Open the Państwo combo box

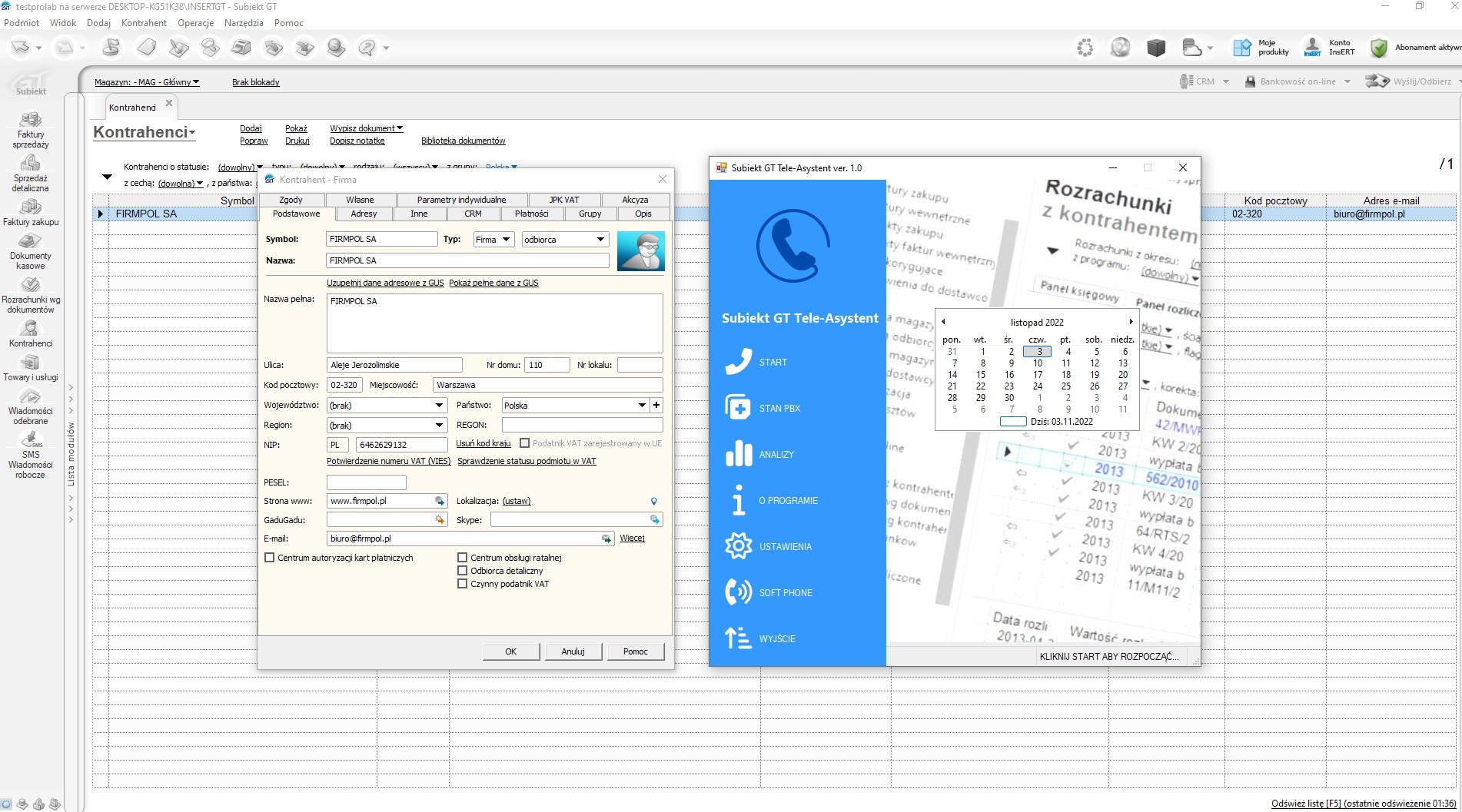(642, 406)
